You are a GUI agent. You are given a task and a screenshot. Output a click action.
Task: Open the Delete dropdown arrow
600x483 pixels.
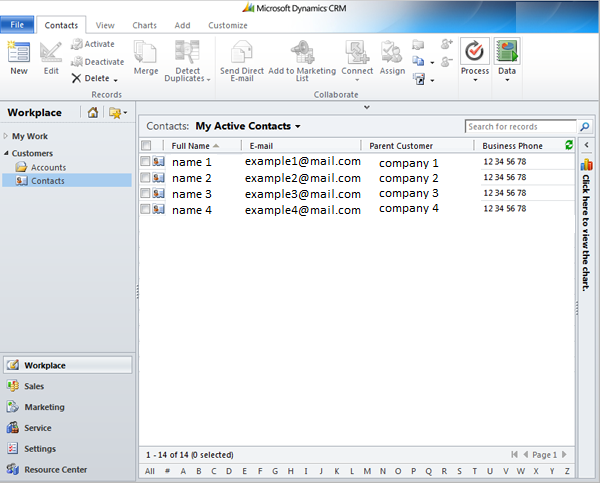[x=115, y=80]
